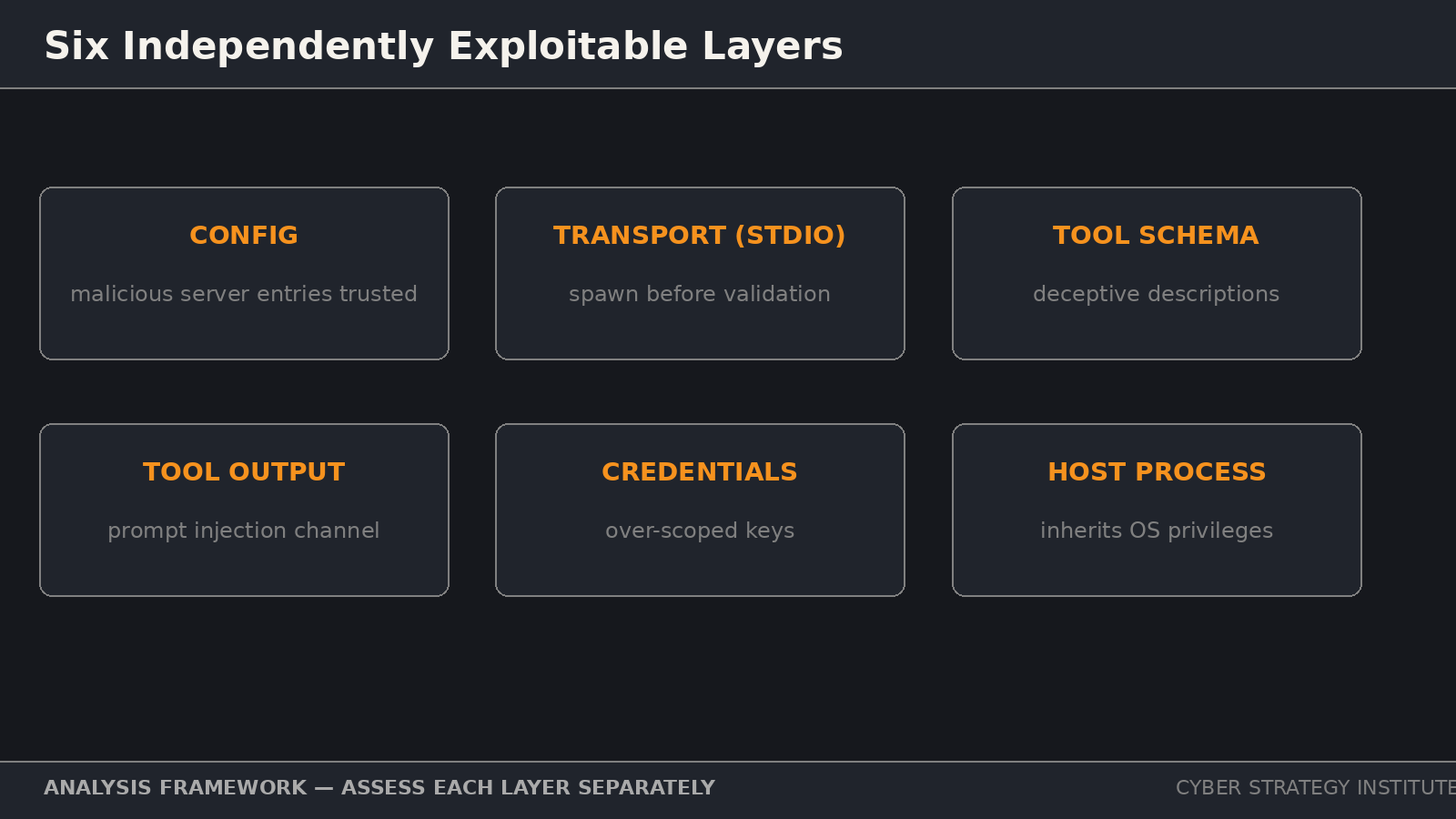Click 'prompt injection channel' text
Image resolution: width=1456 pixels, height=819 pixels.
pos(244,531)
